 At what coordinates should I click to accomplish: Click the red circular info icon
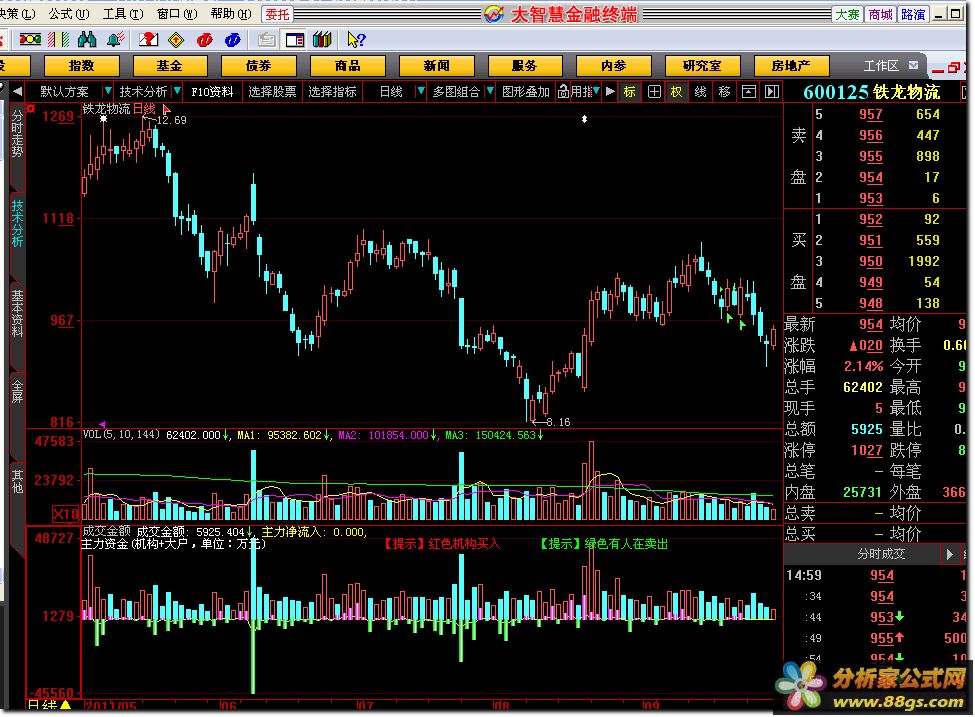205,40
